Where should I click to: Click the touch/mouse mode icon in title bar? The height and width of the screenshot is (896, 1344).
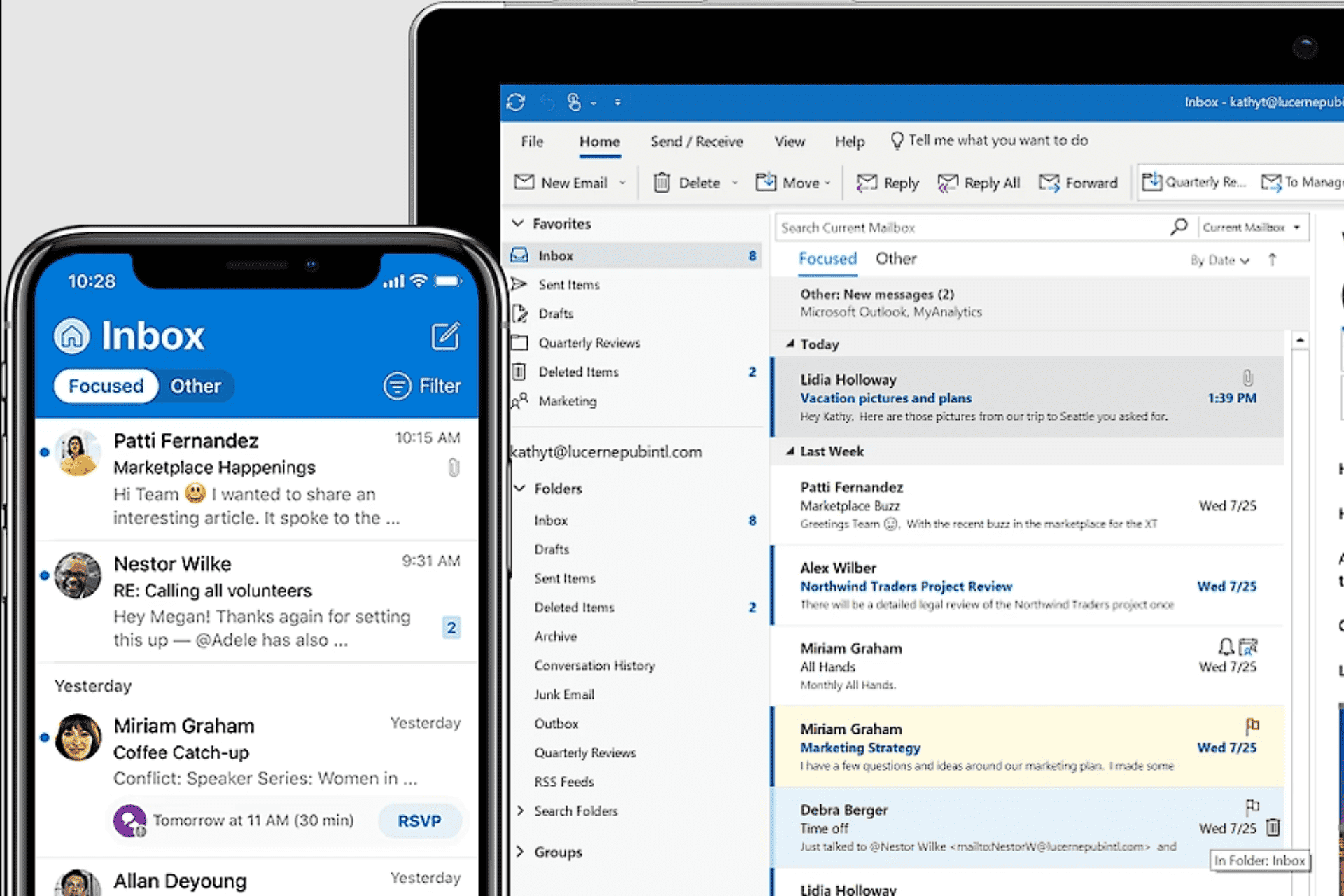pos(574,102)
